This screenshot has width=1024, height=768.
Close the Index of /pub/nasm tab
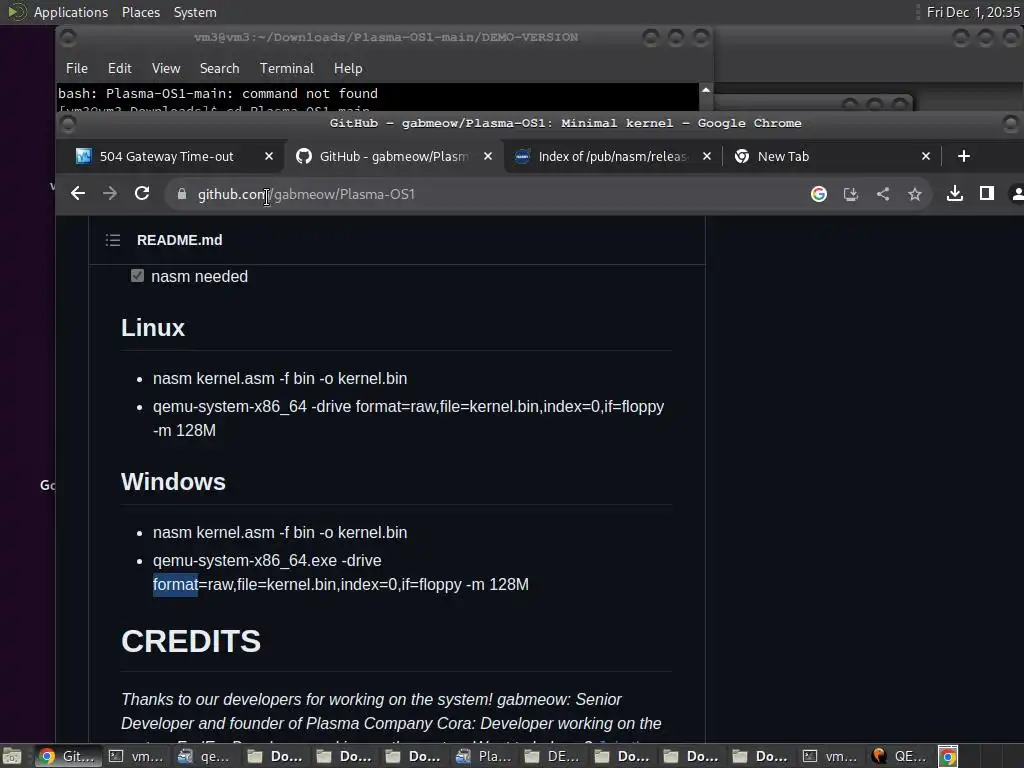tap(706, 156)
